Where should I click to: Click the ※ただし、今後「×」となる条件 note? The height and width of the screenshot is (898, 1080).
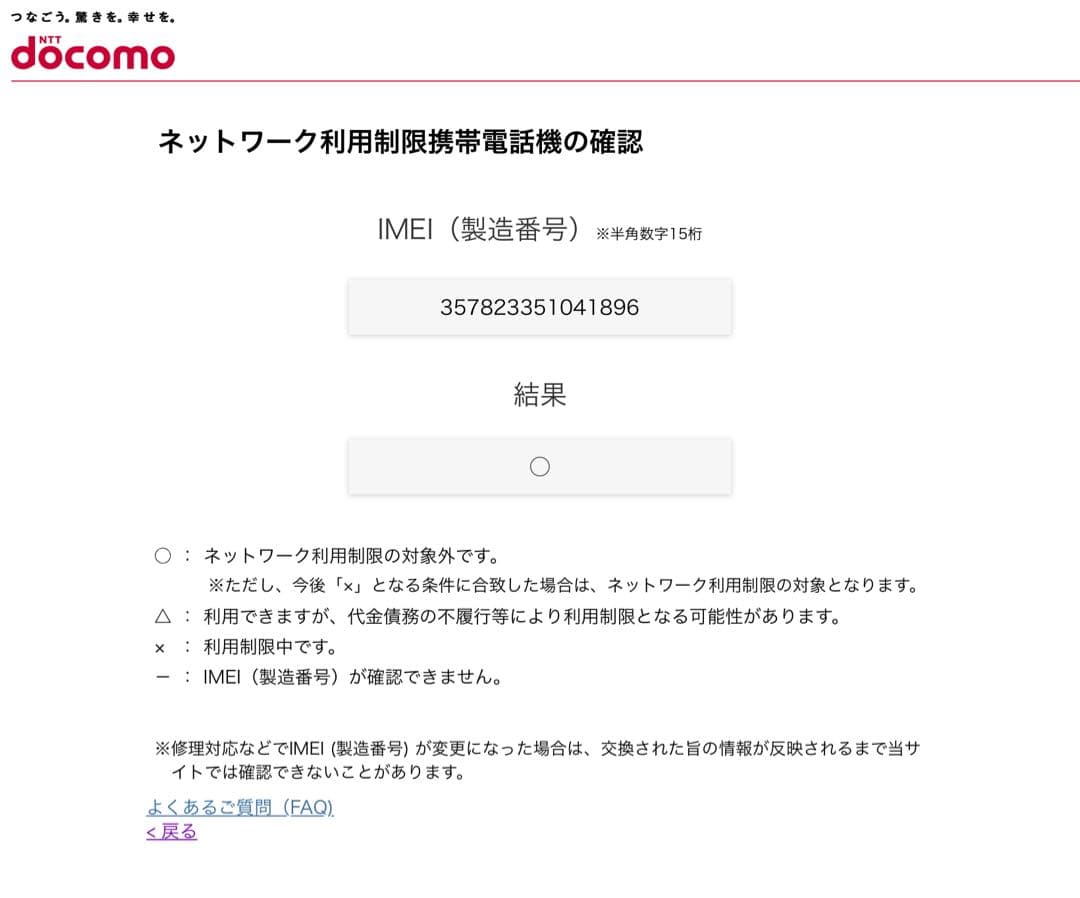[562, 585]
